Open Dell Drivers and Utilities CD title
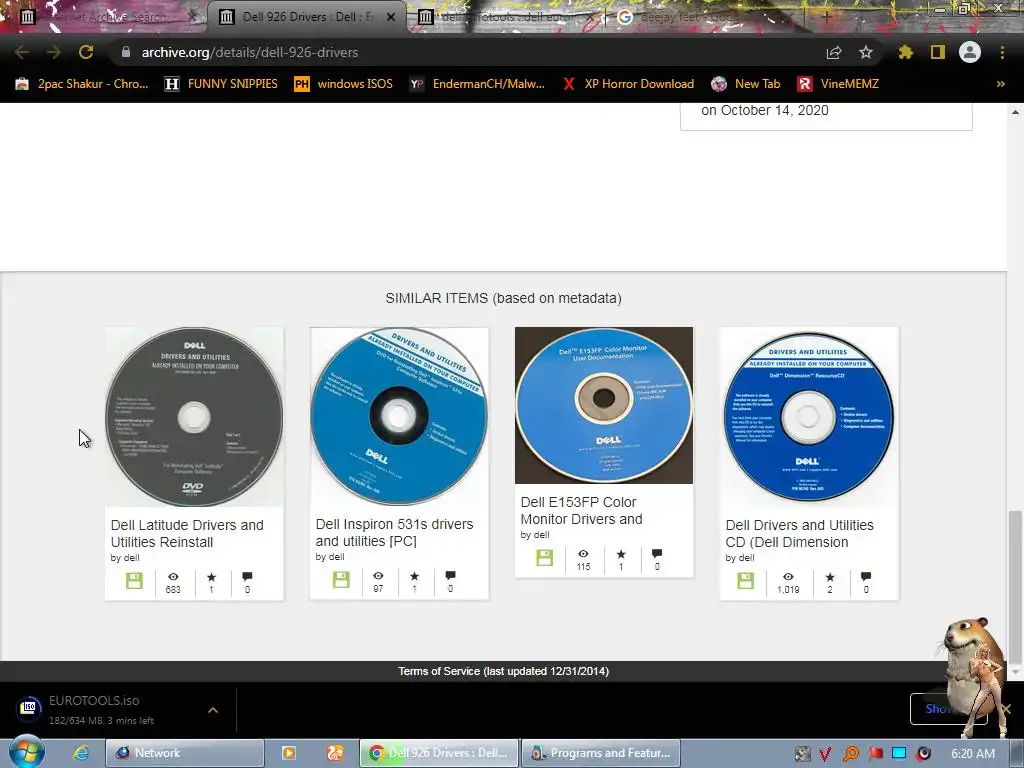Image resolution: width=1024 pixels, height=768 pixels. point(799,534)
